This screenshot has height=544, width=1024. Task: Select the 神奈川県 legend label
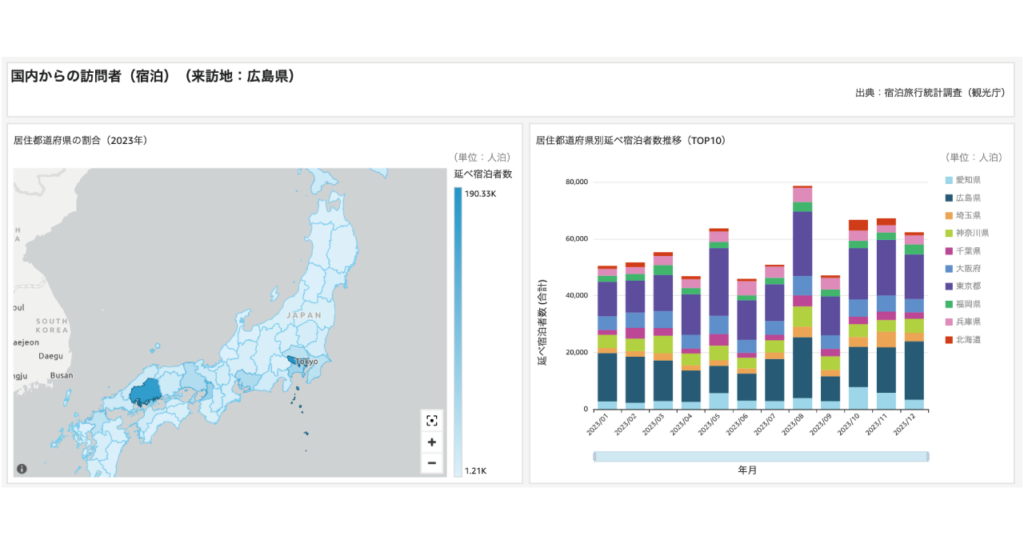971,233
